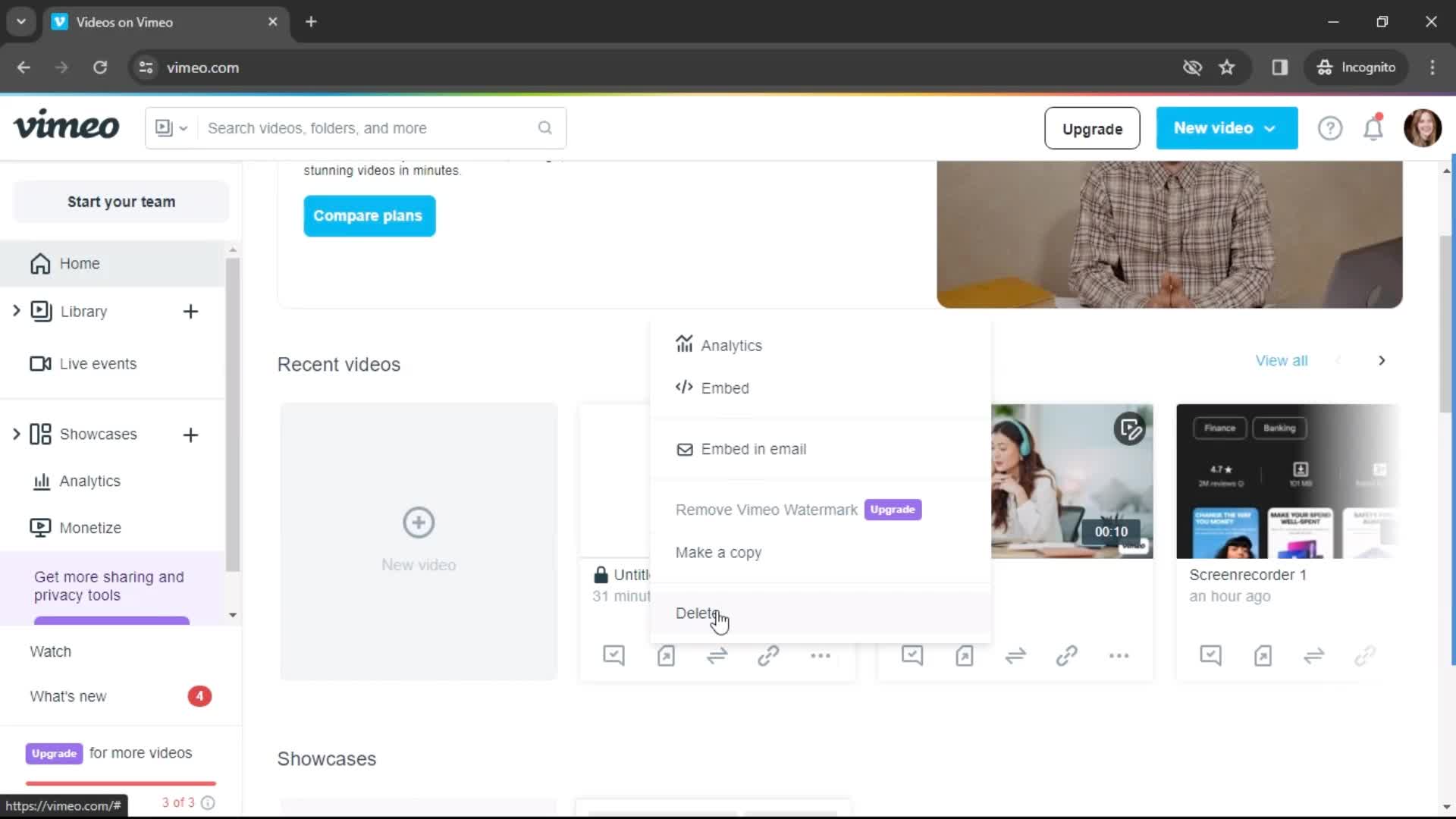The image size is (1456, 819).
Task: Expand the Library section in sidebar
Action: pos(17,311)
